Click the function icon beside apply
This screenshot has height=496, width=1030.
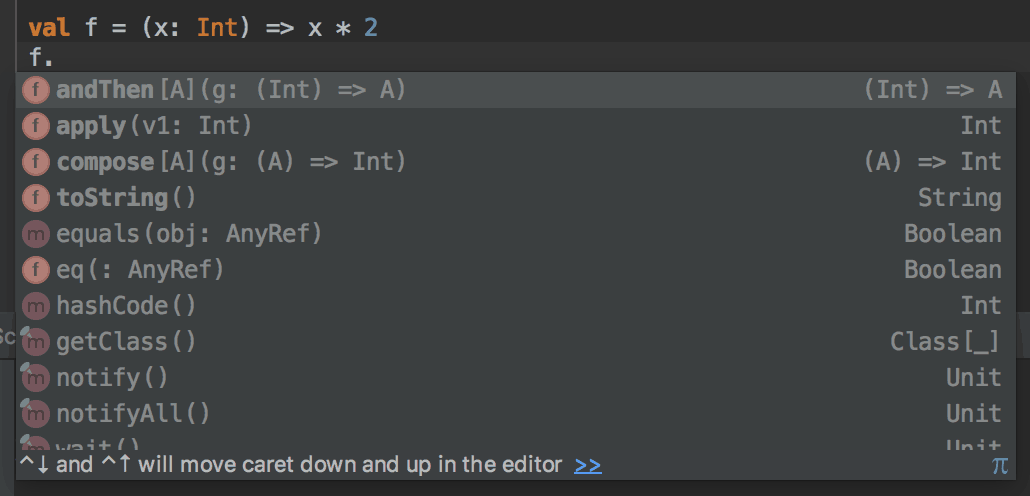coord(36,126)
